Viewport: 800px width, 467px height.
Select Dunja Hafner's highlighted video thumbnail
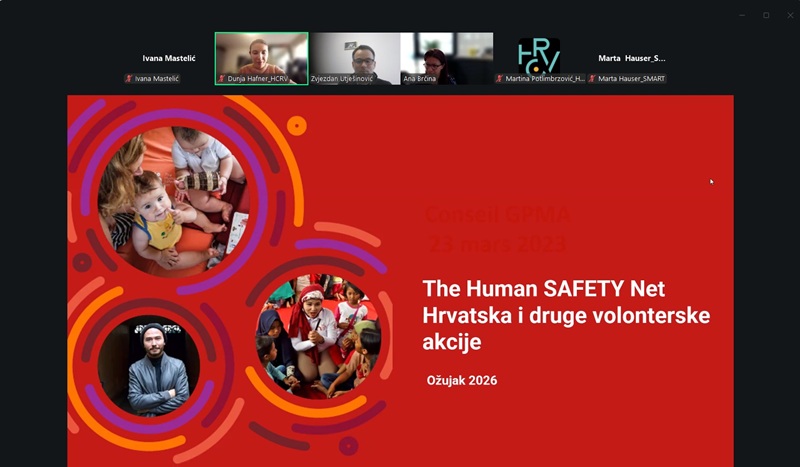tap(261, 58)
